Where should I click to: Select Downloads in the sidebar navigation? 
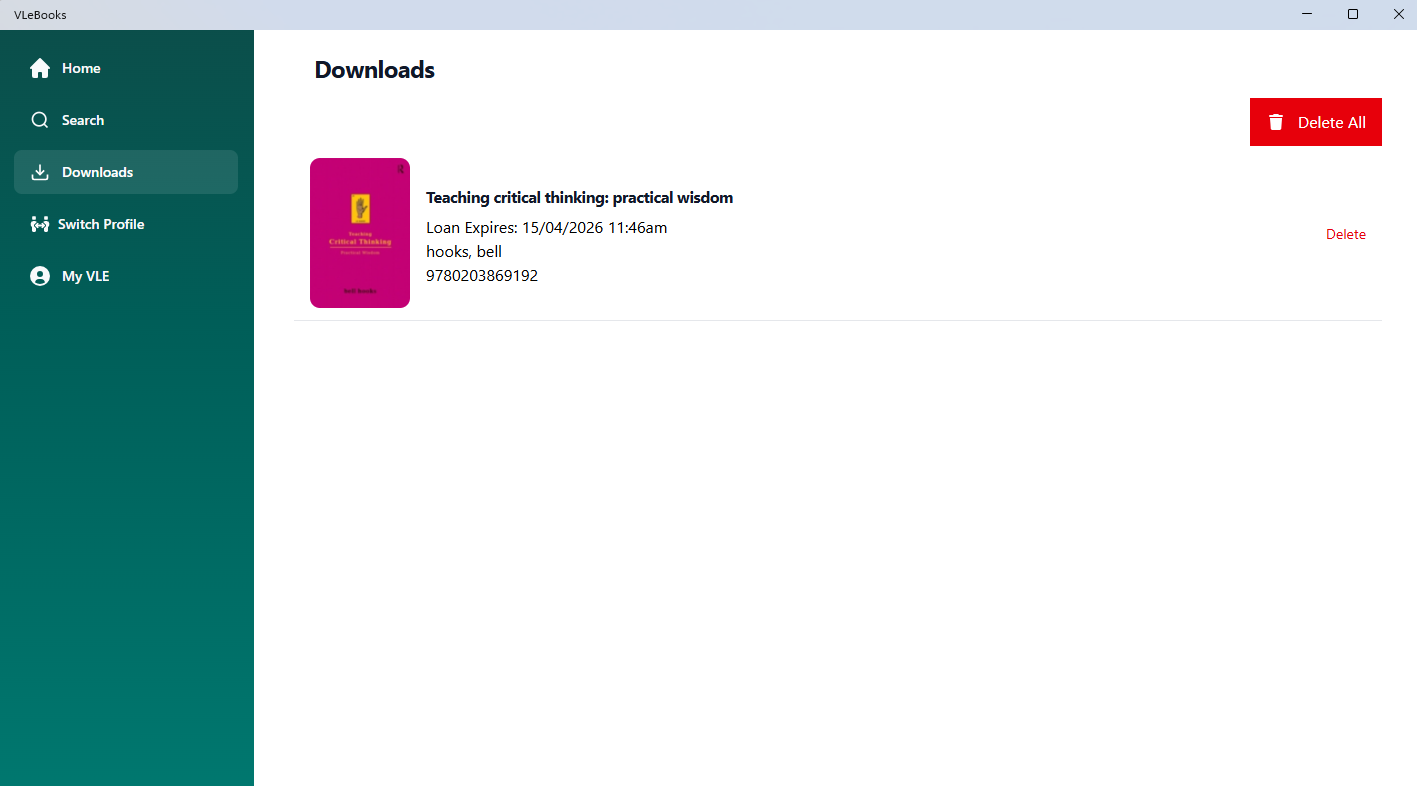tap(97, 171)
